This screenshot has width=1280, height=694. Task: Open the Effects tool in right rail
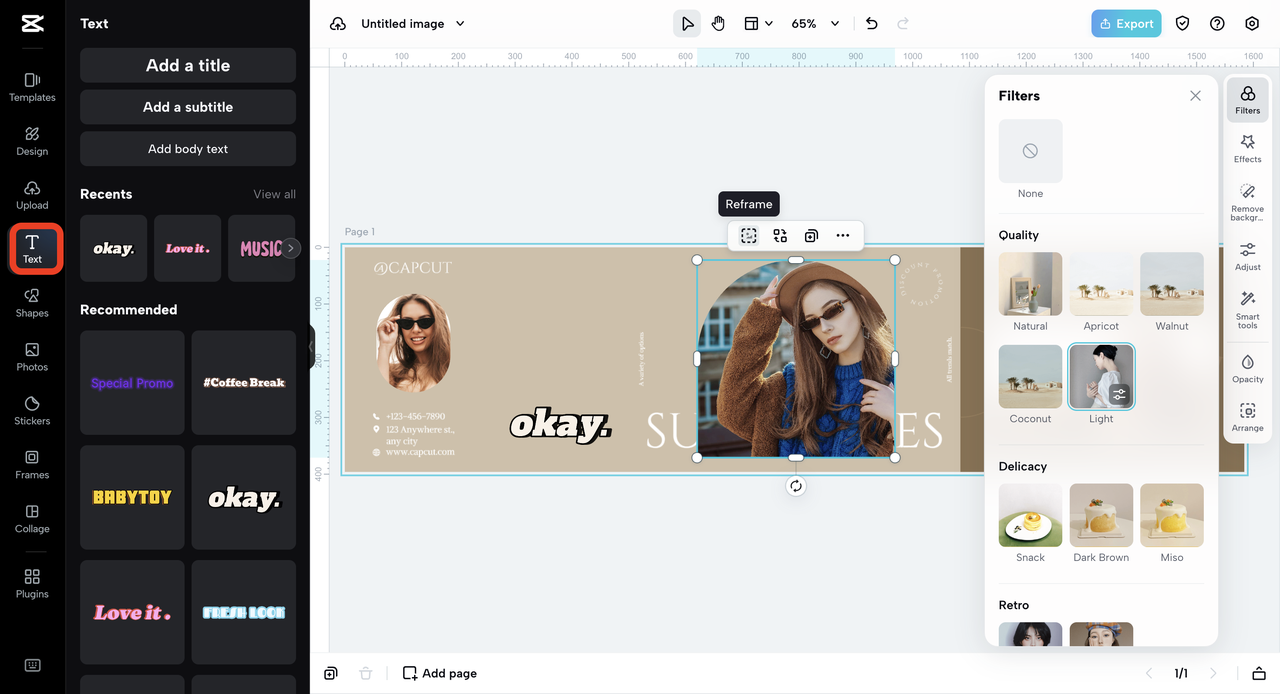[1248, 148]
